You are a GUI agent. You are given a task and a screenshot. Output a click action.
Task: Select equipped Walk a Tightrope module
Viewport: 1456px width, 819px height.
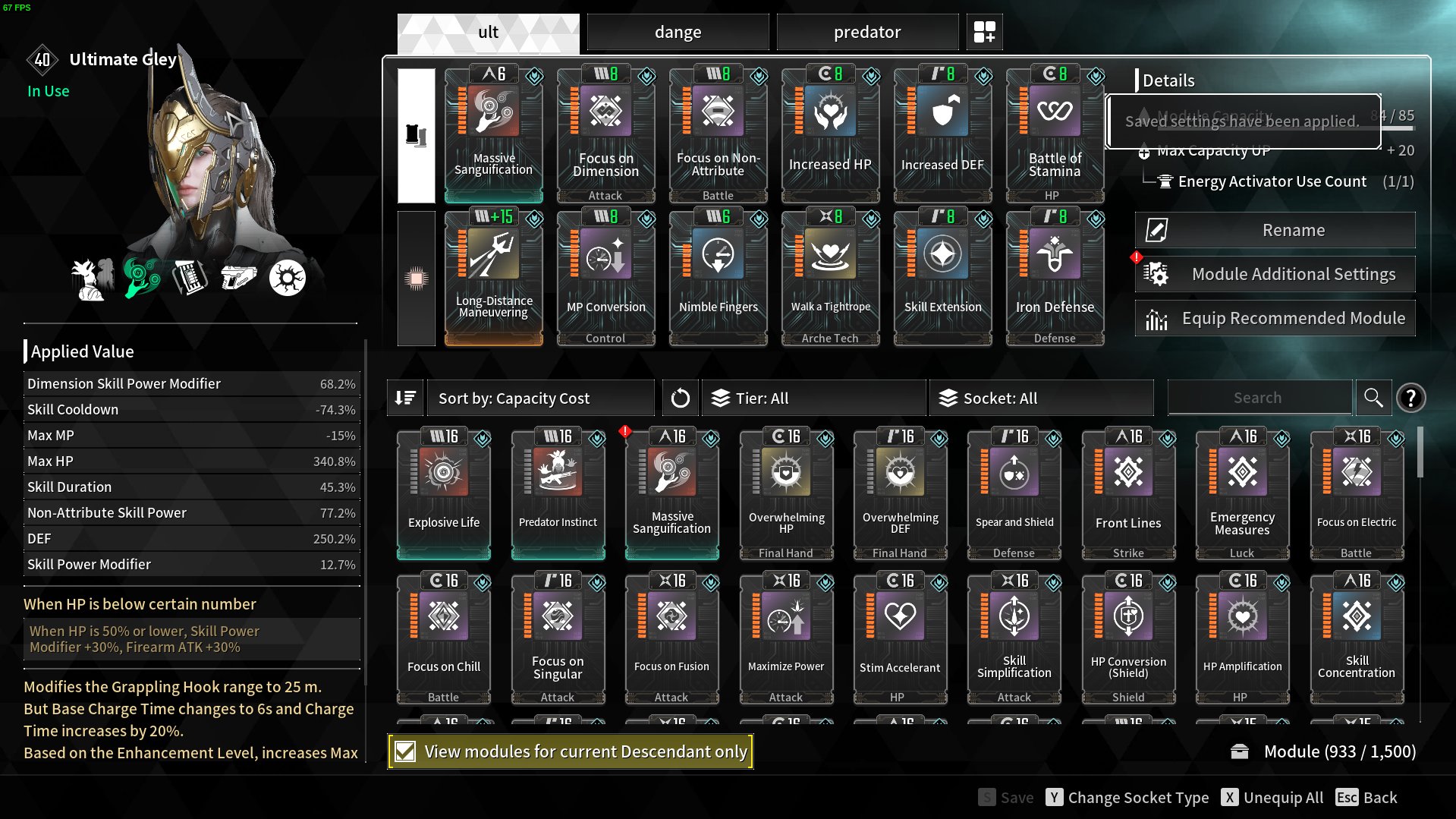point(831,277)
